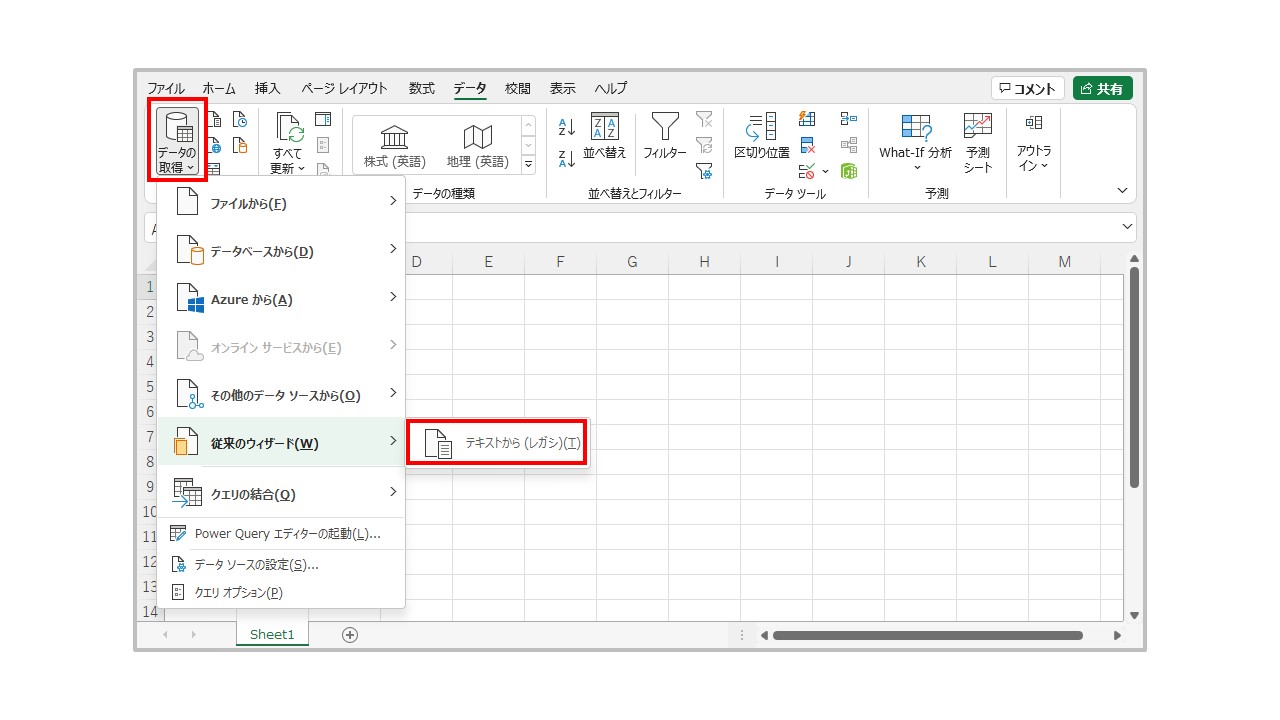Click the Data Validation dropdown arrow

click(826, 171)
